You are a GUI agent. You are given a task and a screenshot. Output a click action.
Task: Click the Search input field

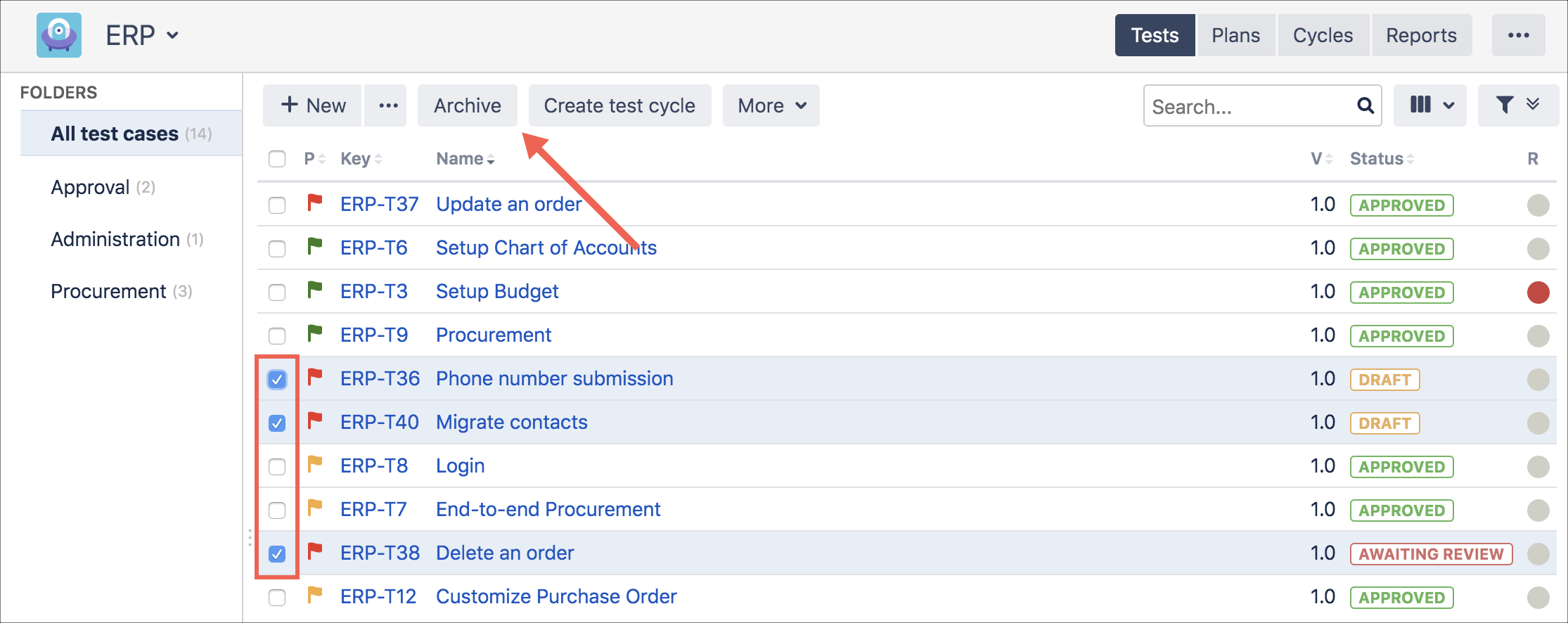(1248, 106)
